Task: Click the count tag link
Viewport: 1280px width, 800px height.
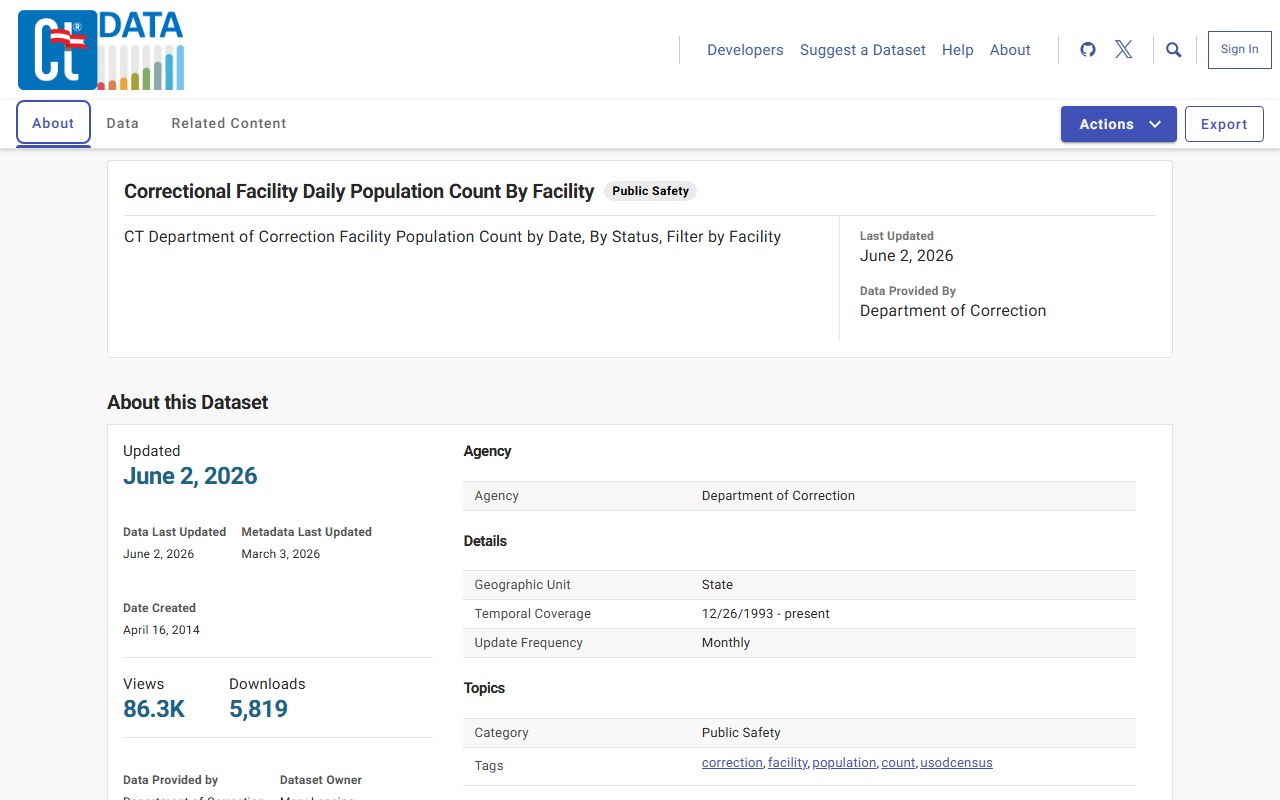Action: [898, 763]
